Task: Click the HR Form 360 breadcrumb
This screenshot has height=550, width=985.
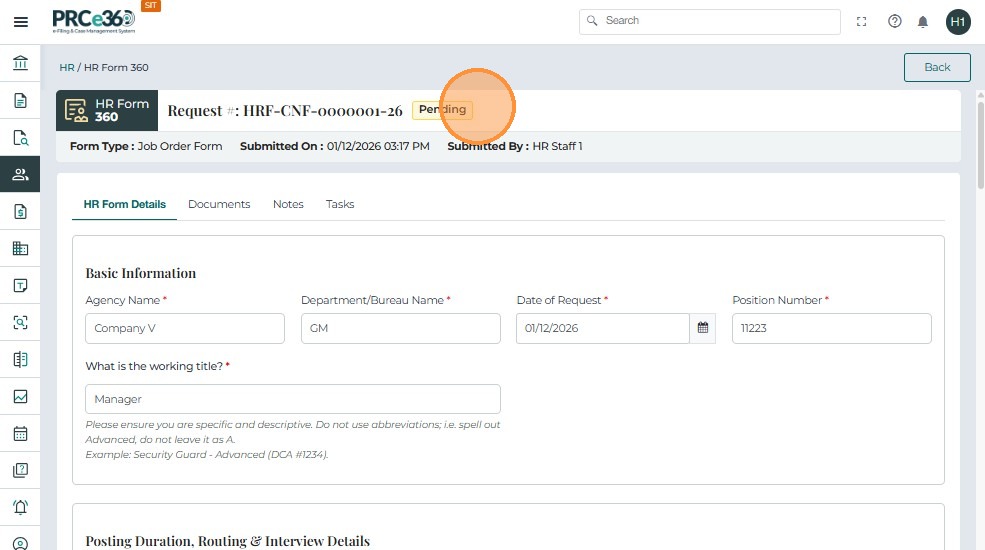Action: coord(116,67)
